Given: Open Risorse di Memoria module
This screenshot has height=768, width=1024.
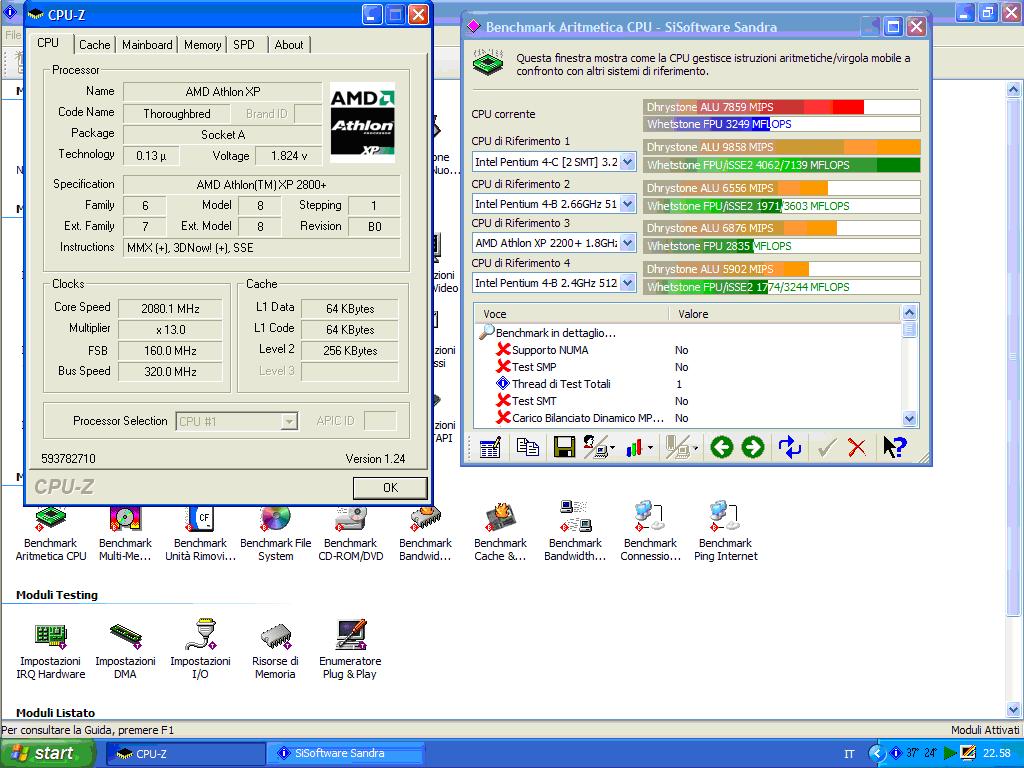Looking at the screenshot, I should coord(275,636).
